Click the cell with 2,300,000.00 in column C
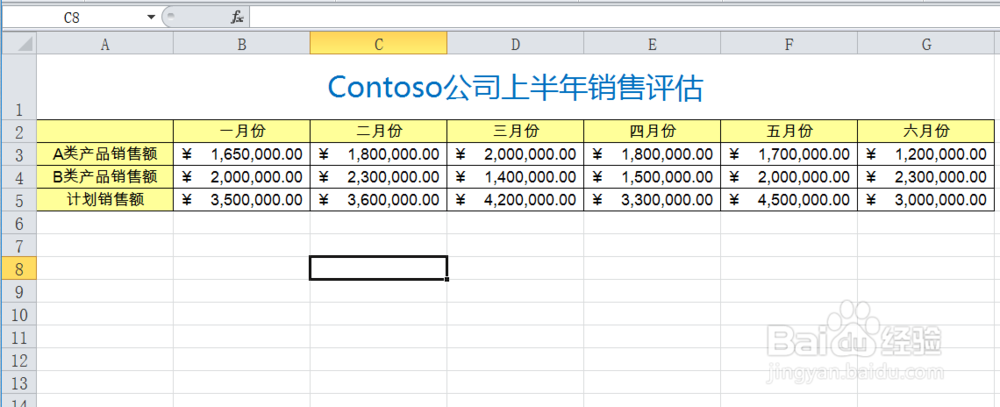 click(x=379, y=177)
